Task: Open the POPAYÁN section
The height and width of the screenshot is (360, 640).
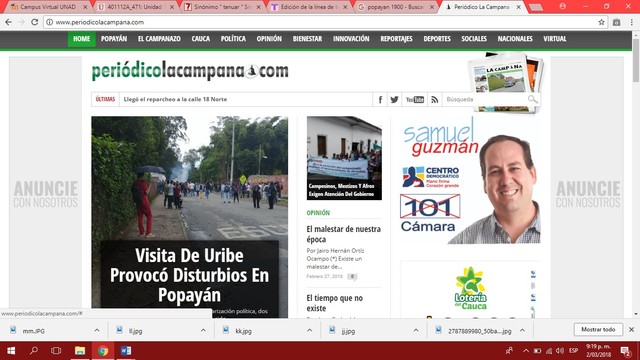Action: (x=114, y=39)
